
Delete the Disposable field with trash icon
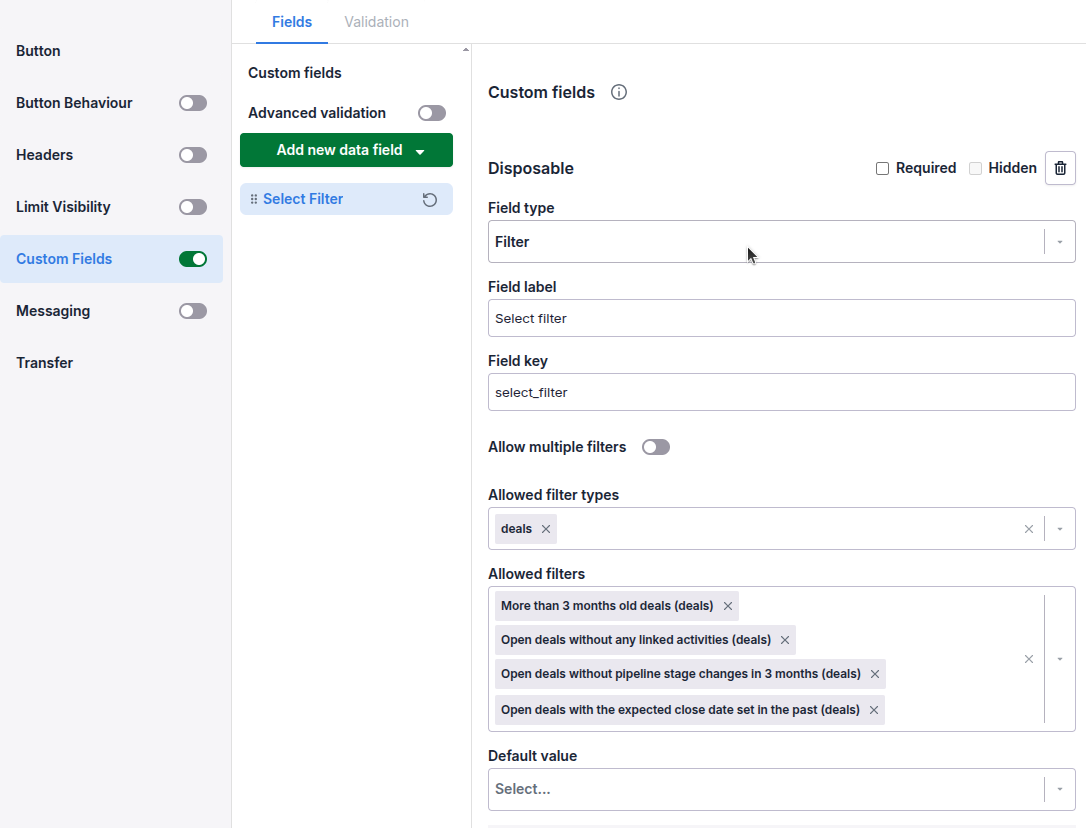click(x=1060, y=168)
